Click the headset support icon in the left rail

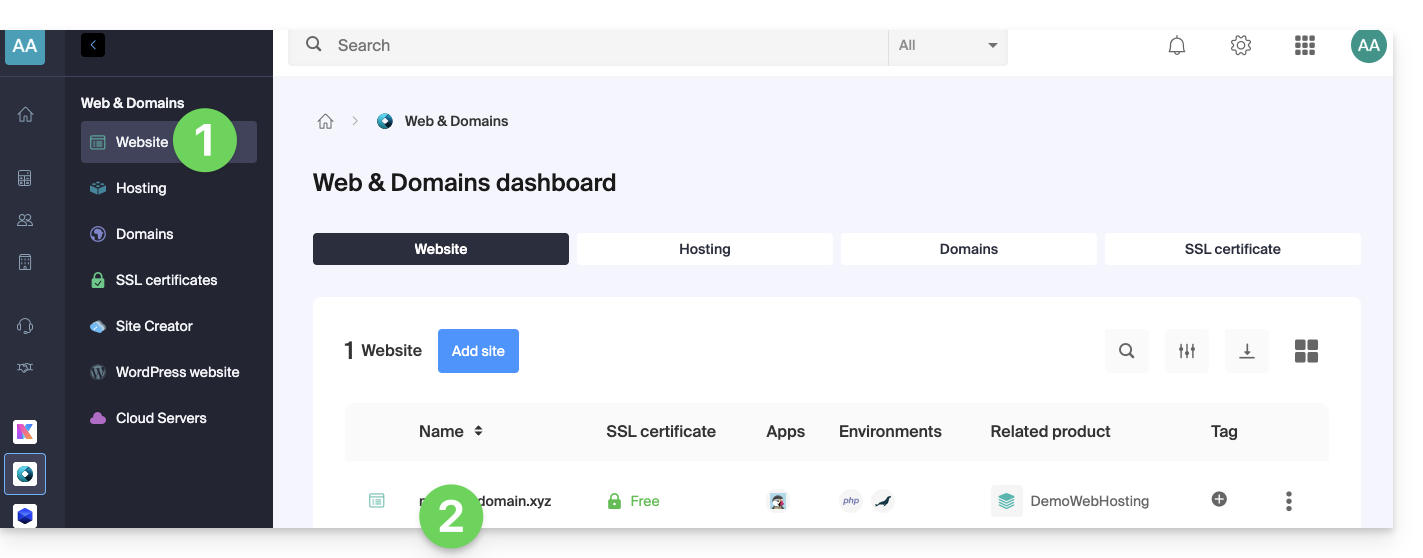[25, 326]
